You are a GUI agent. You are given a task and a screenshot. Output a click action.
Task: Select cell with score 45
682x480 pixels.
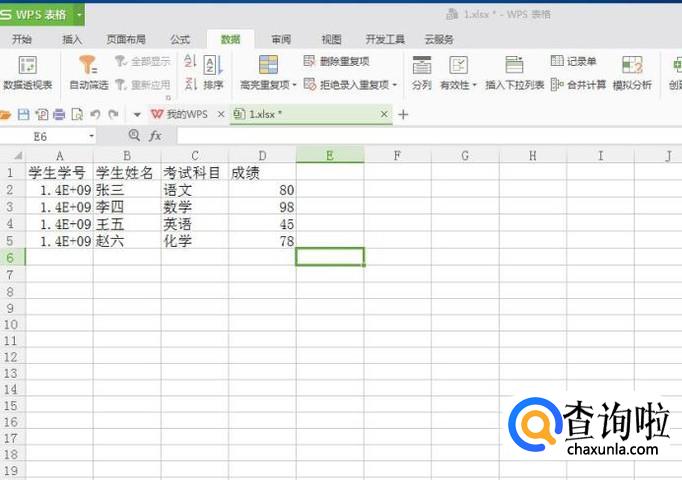[262, 223]
